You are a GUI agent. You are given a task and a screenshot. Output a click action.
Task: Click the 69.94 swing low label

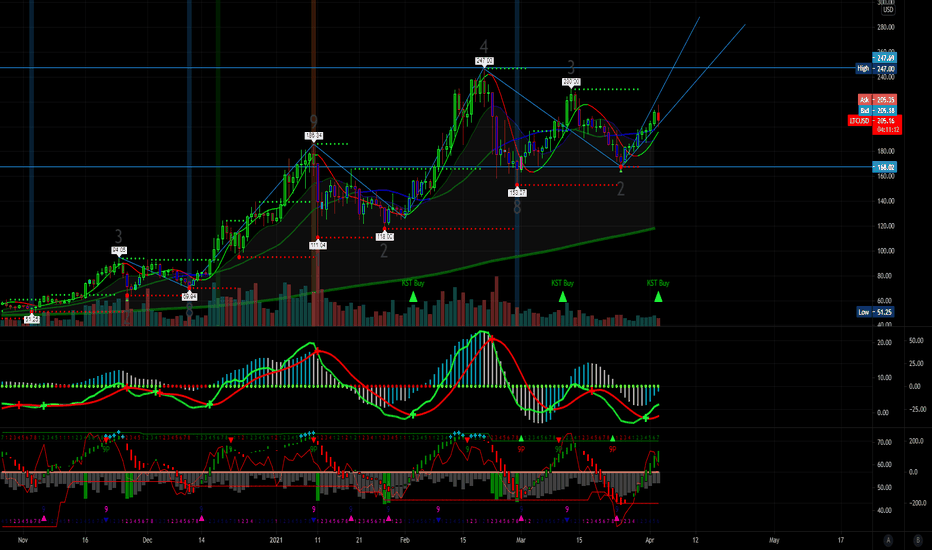189,296
